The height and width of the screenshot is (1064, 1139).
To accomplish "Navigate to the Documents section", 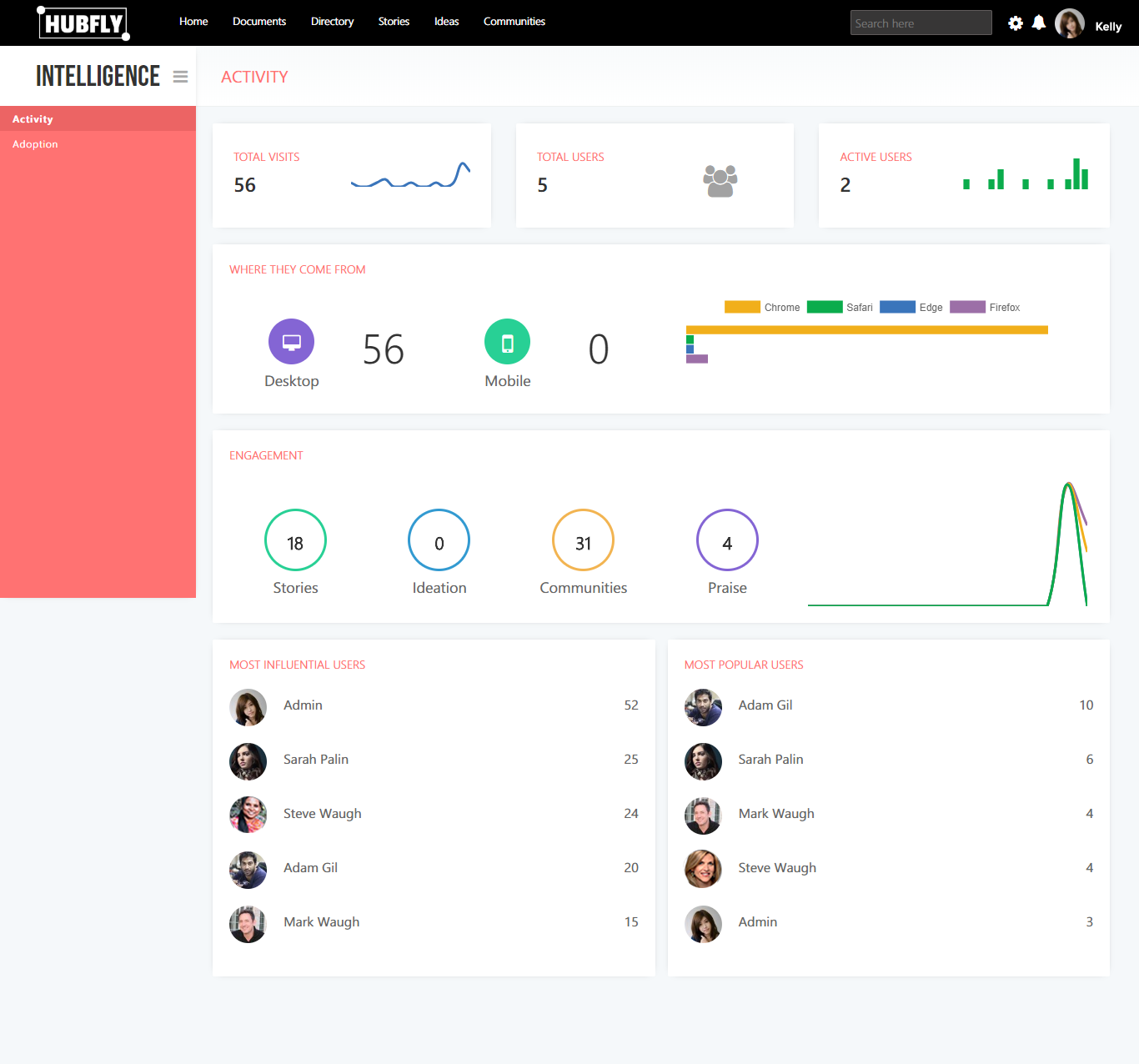I will [259, 21].
